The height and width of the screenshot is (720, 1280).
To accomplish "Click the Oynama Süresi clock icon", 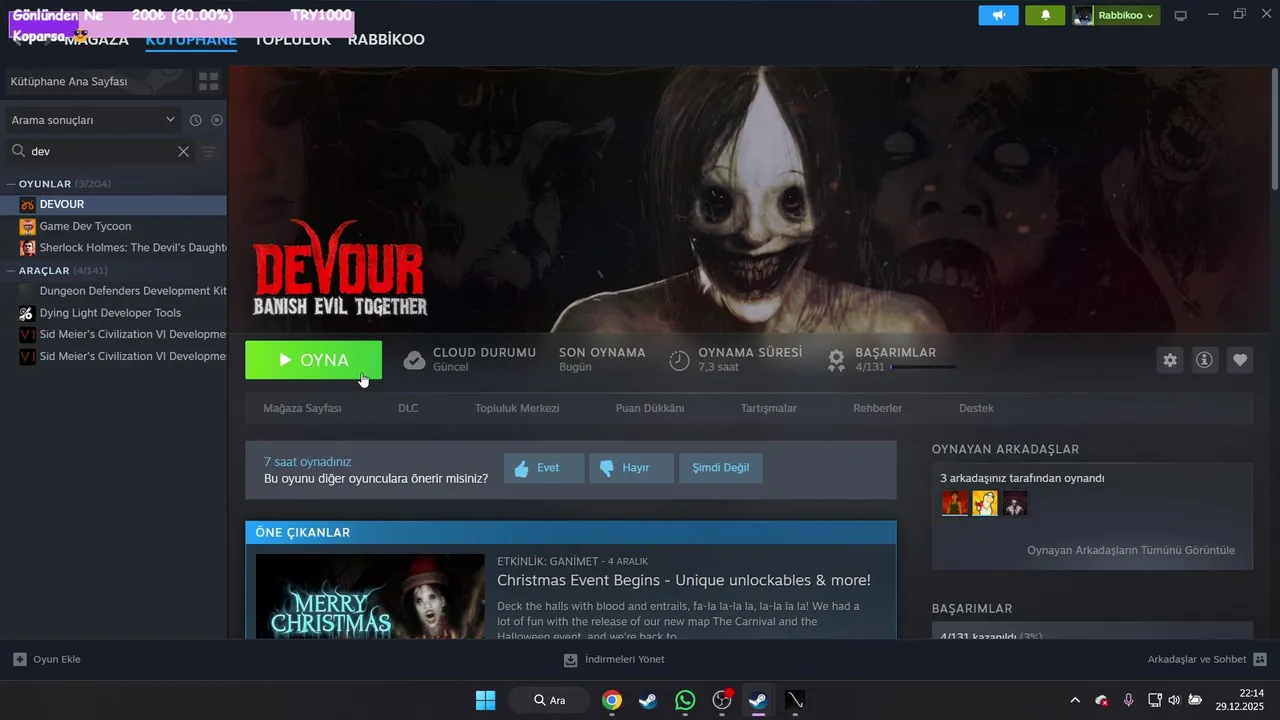I will click(679, 360).
